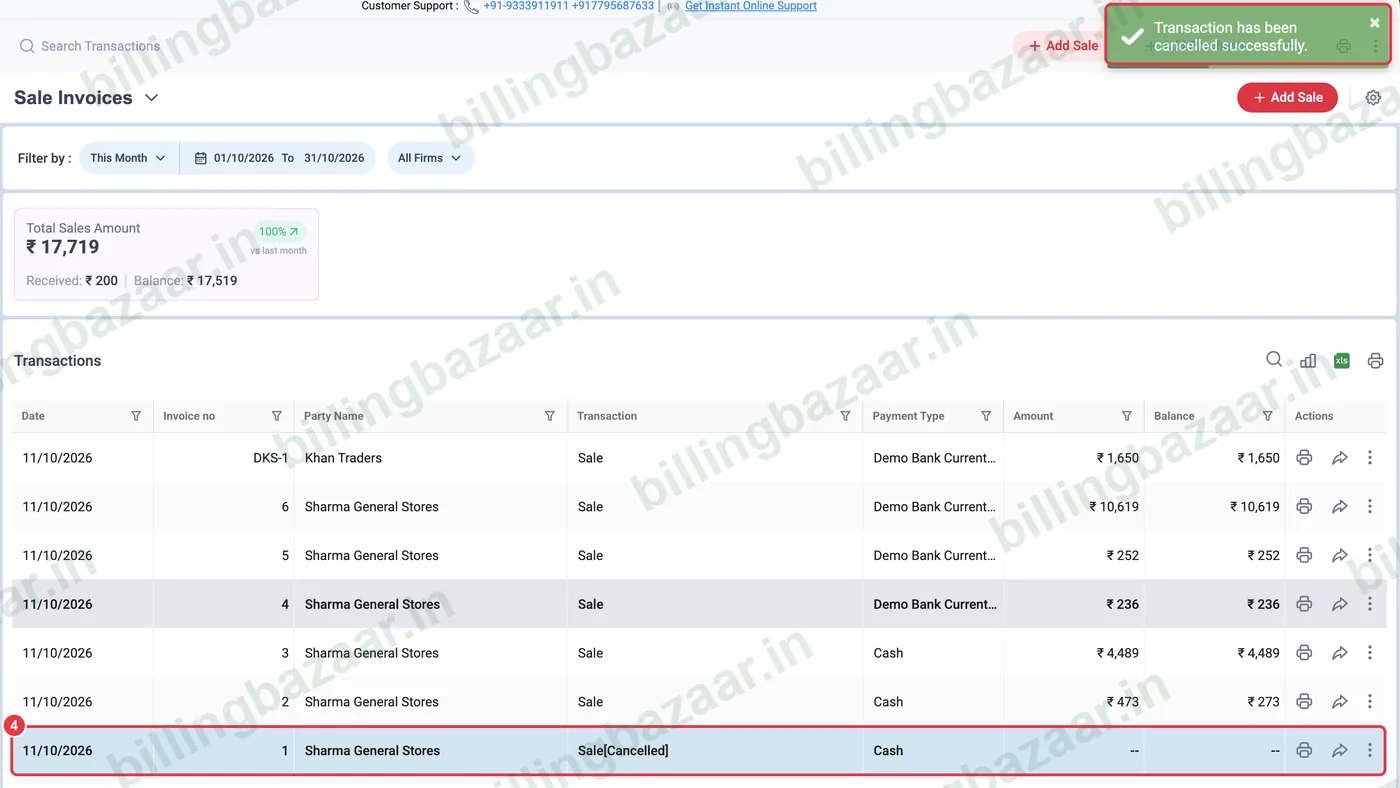This screenshot has height=788, width=1400.
Task: Focus the Search Transactions field
Action: [x=100, y=46]
